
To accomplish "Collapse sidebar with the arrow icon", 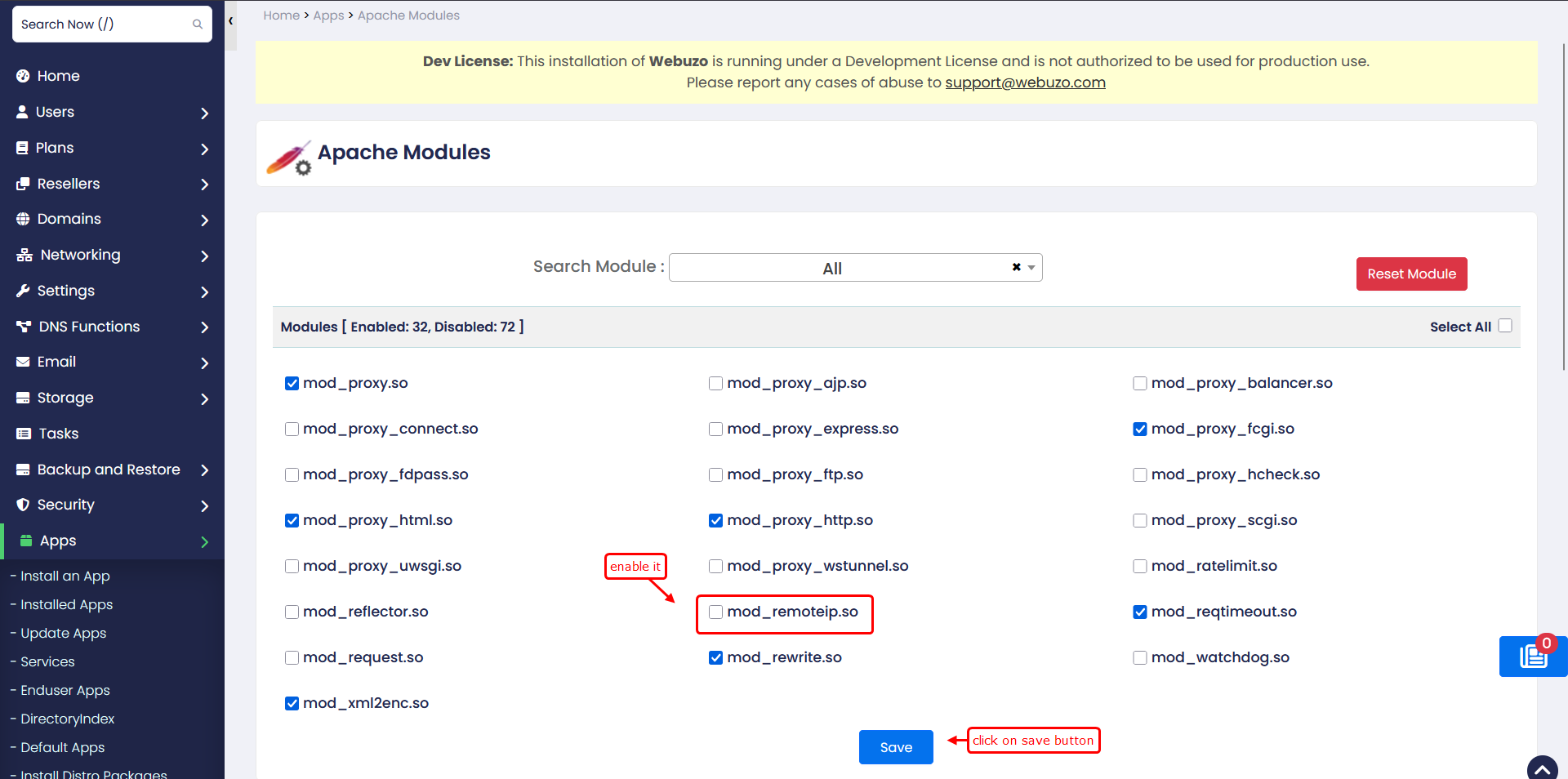I will tap(231, 21).
